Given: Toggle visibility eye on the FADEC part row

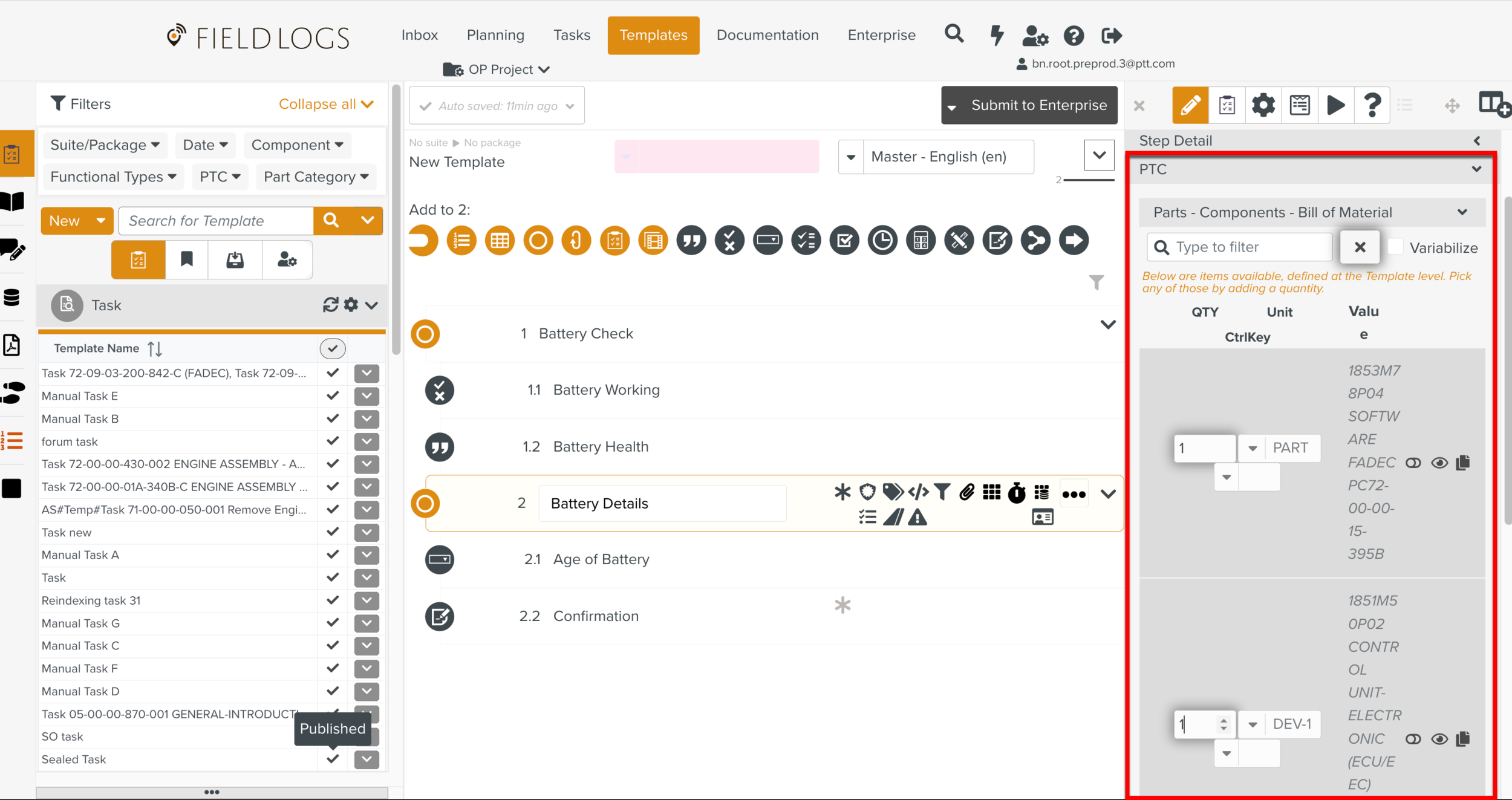Looking at the screenshot, I should [x=1440, y=463].
